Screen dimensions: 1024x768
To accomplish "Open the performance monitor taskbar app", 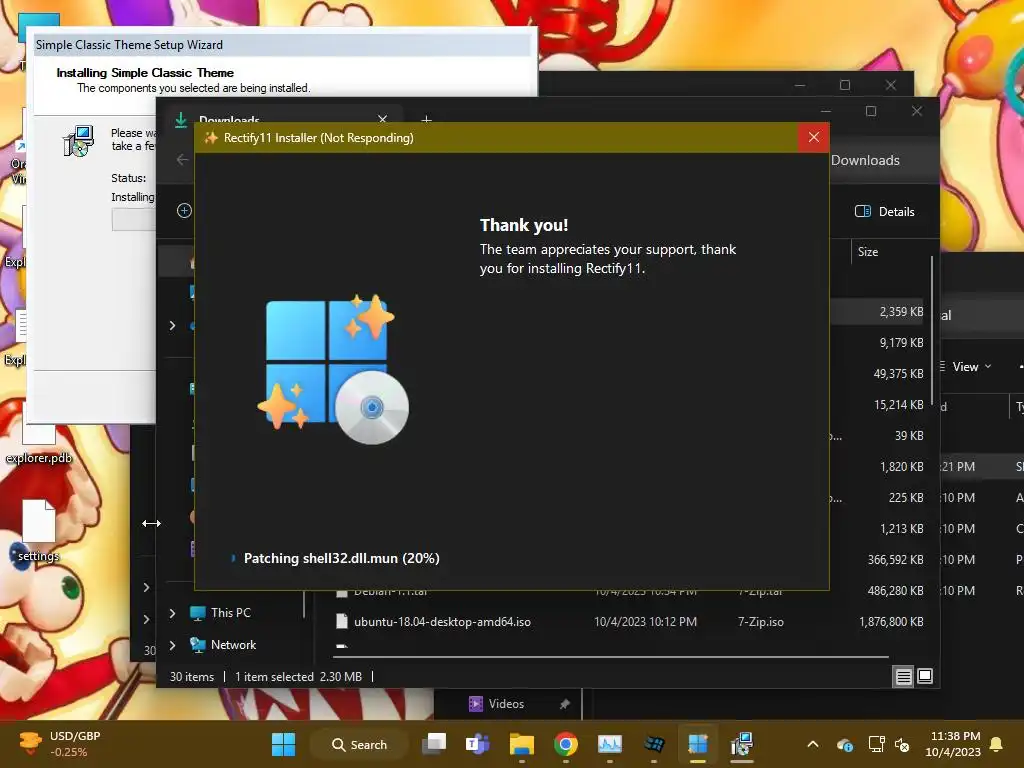I will 609,744.
